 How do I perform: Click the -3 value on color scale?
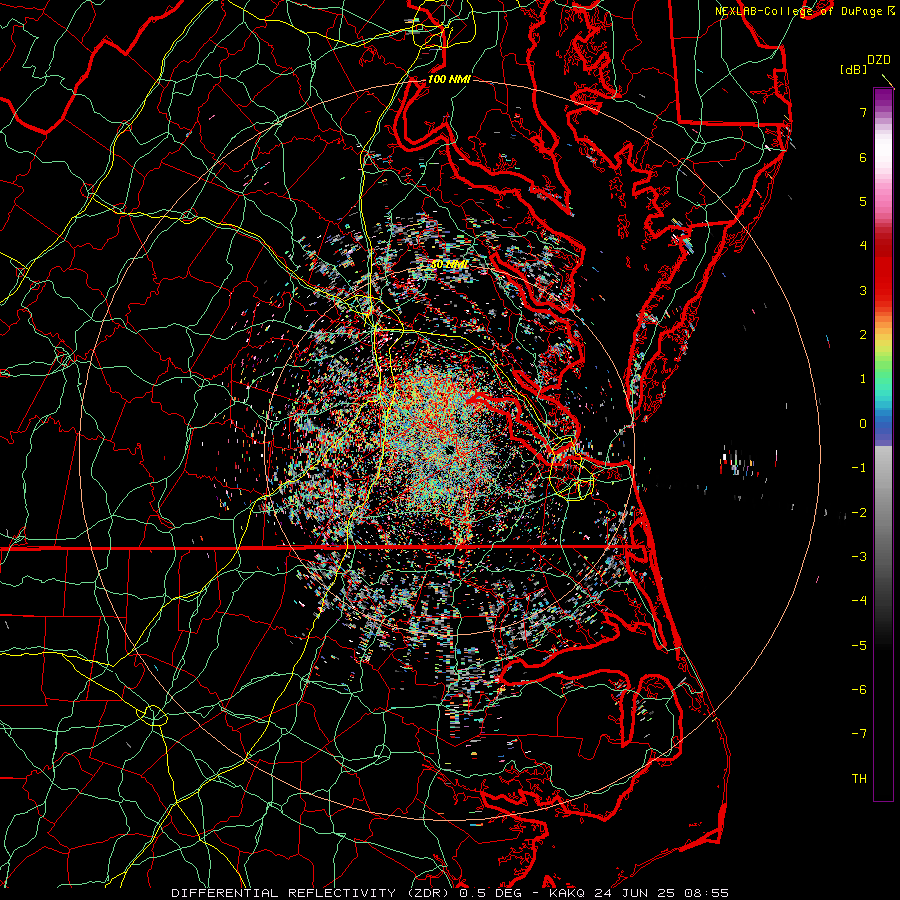coord(859,557)
